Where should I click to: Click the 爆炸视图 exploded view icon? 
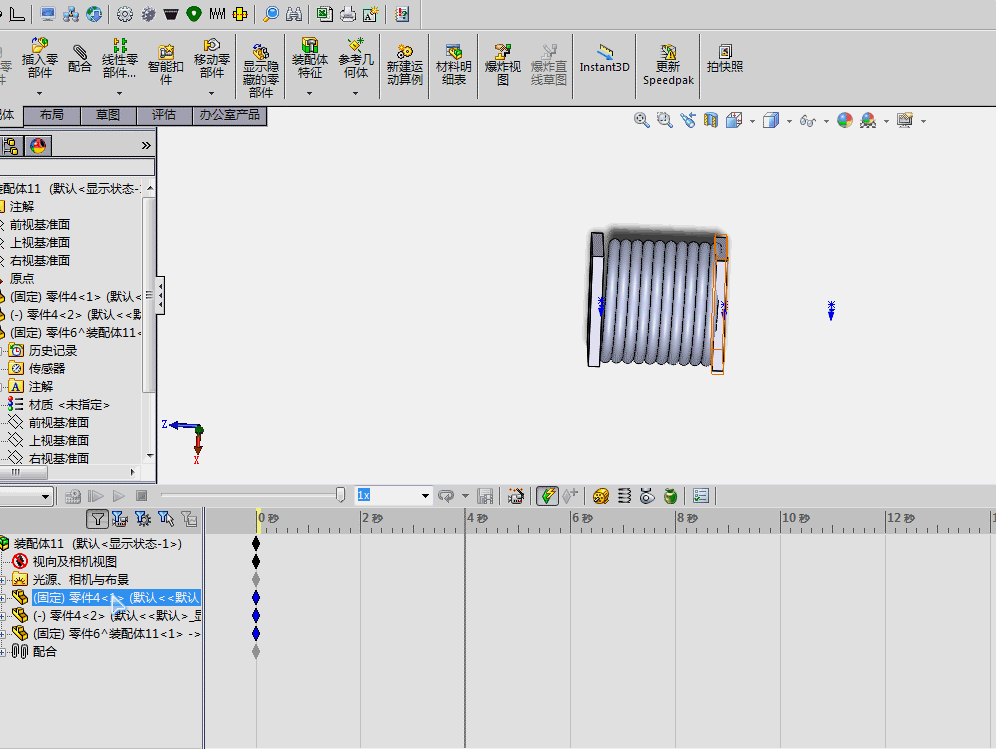(x=502, y=65)
